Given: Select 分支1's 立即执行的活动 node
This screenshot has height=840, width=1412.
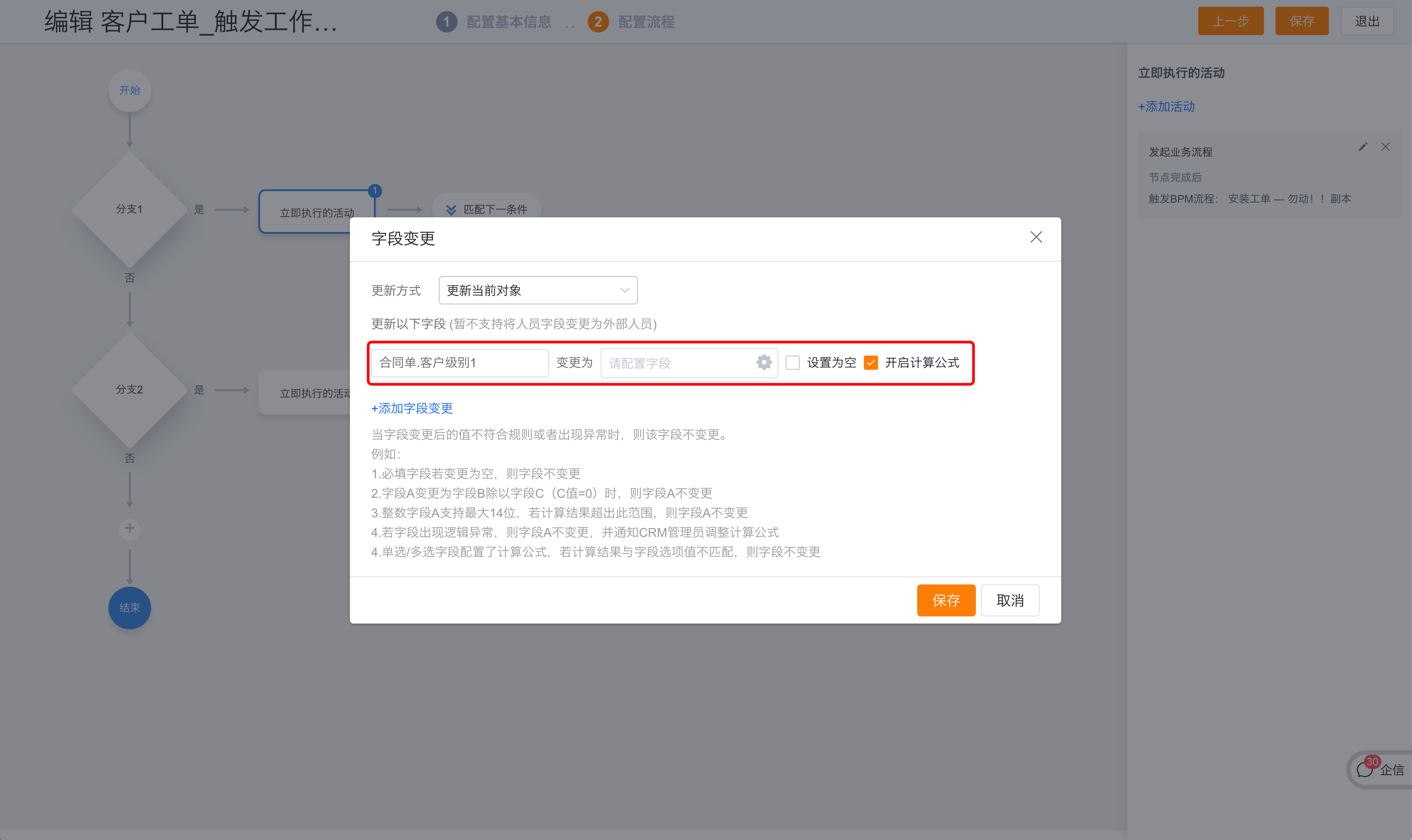Looking at the screenshot, I should tap(317, 212).
